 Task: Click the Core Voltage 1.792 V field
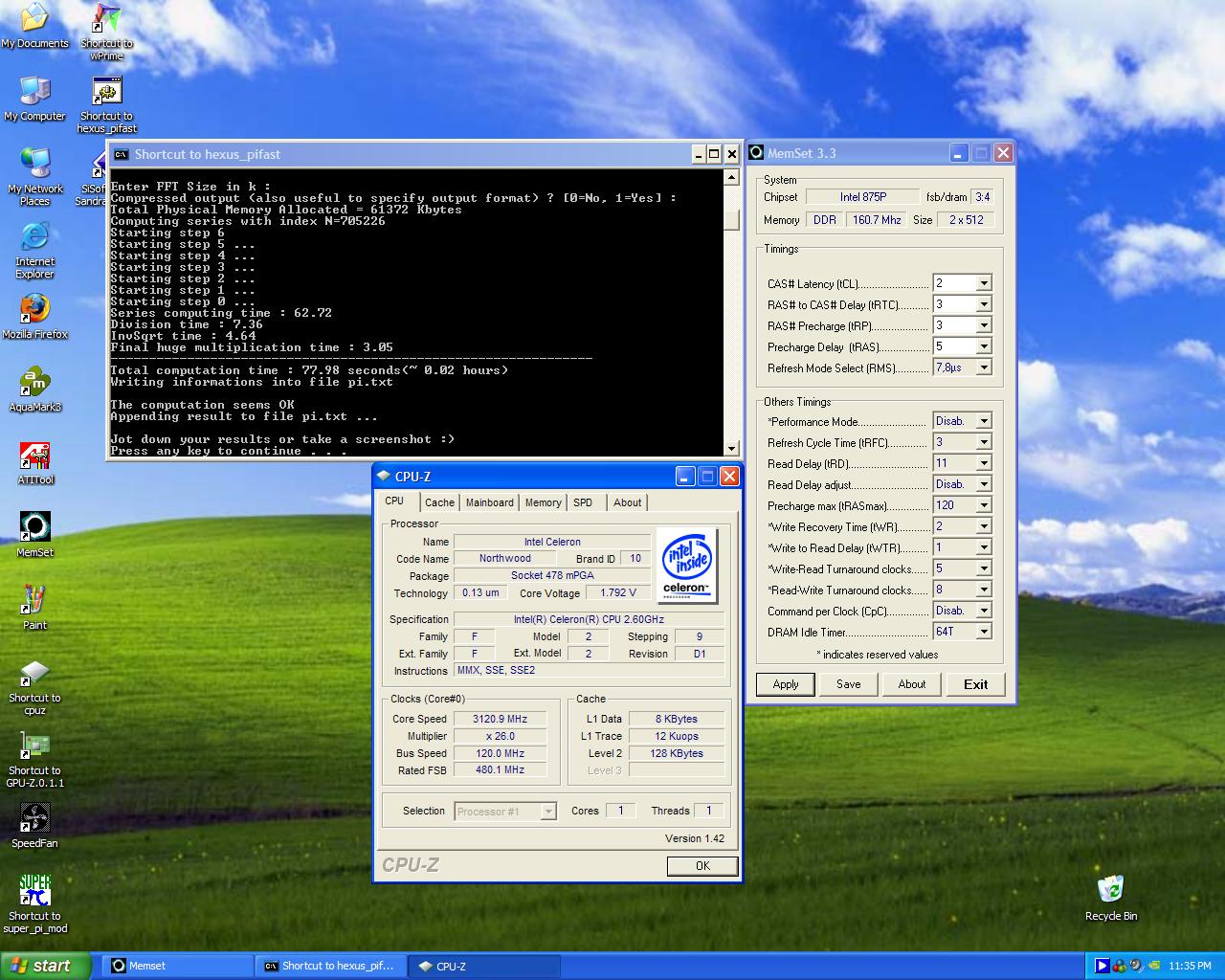click(618, 592)
